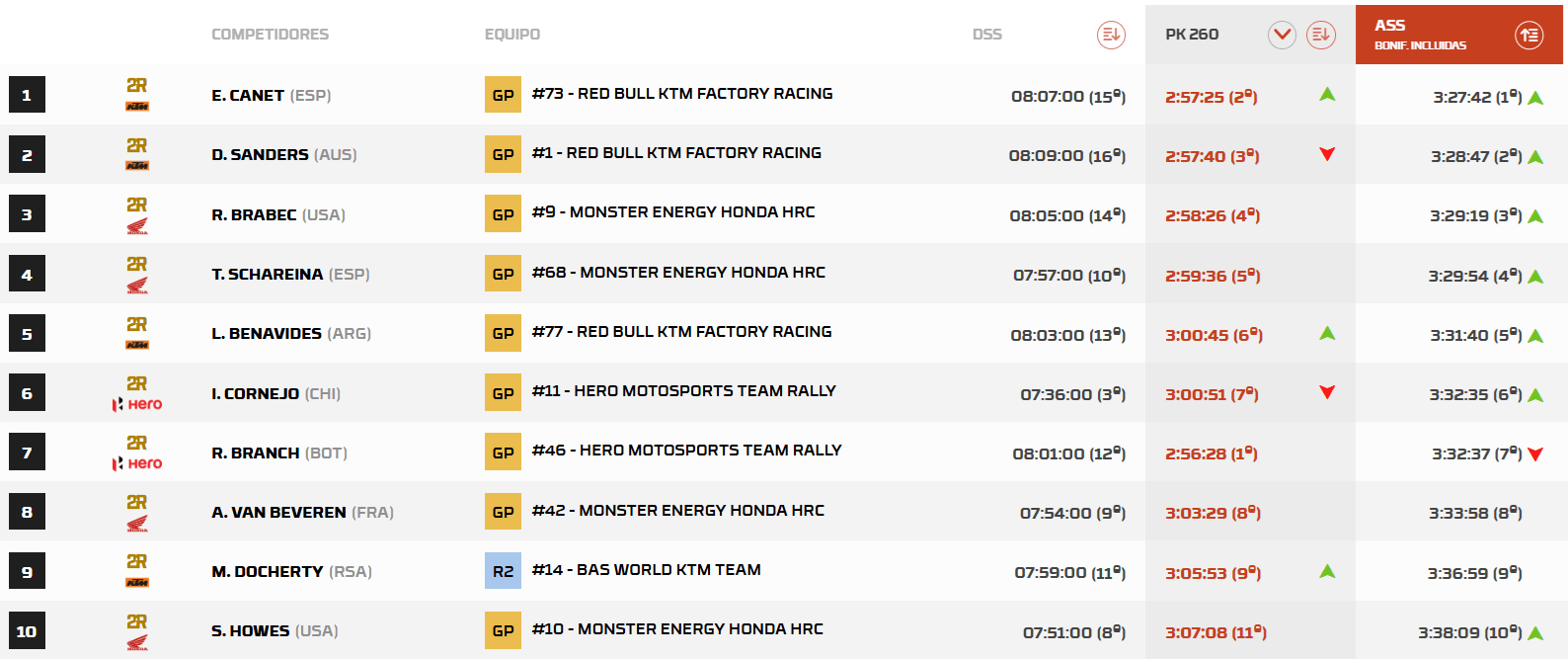Click the GP class badge for #1
The width and height of the screenshot is (1568, 659).
tap(503, 155)
